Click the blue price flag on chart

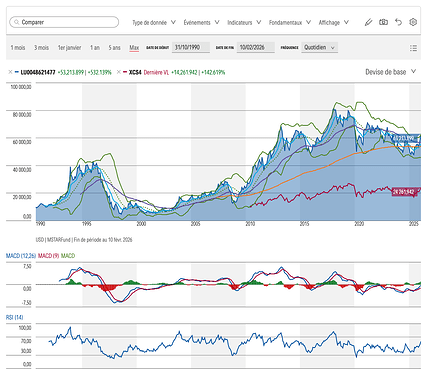click(405, 138)
